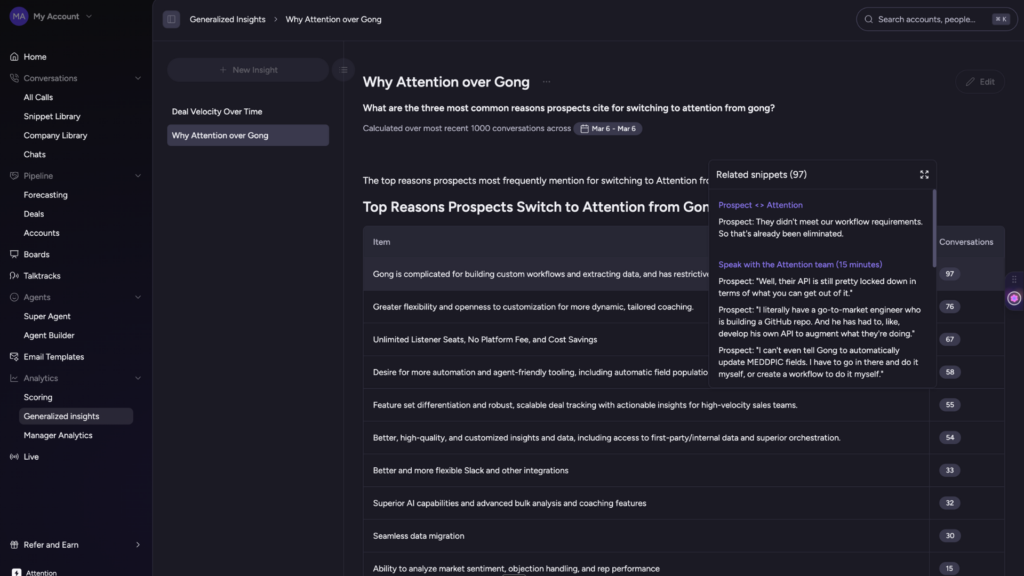Click the search accounts input field
This screenshot has width=1024, height=576.
click(936, 20)
